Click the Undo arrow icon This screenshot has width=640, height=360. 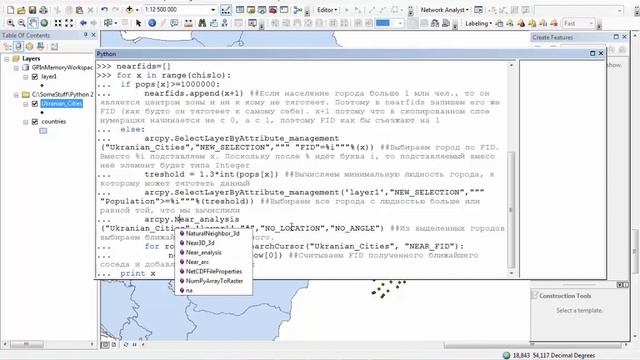tap(104, 10)
